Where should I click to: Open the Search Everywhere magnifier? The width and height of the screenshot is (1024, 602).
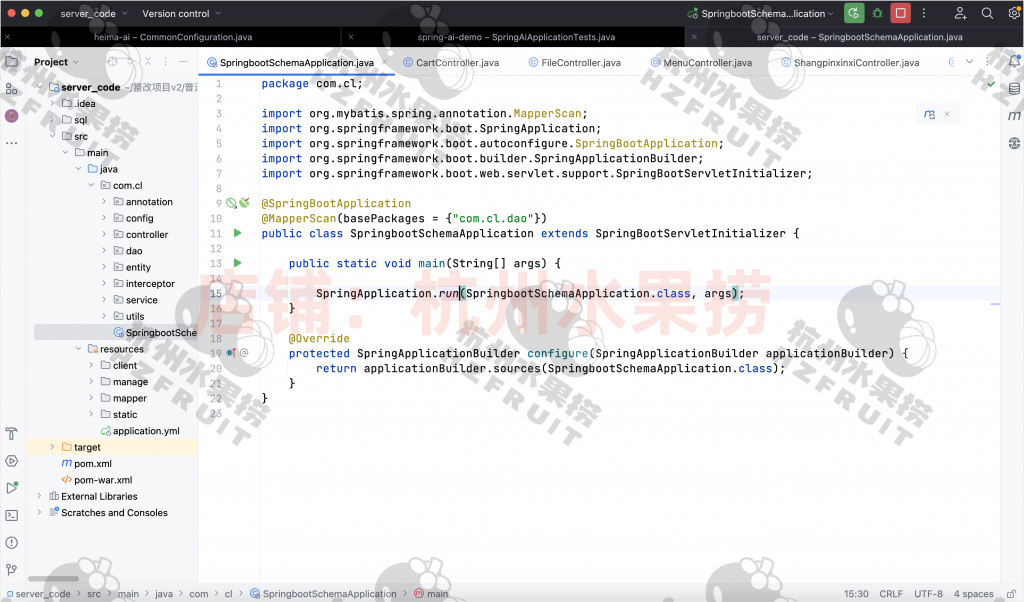(x=987, y=14)
